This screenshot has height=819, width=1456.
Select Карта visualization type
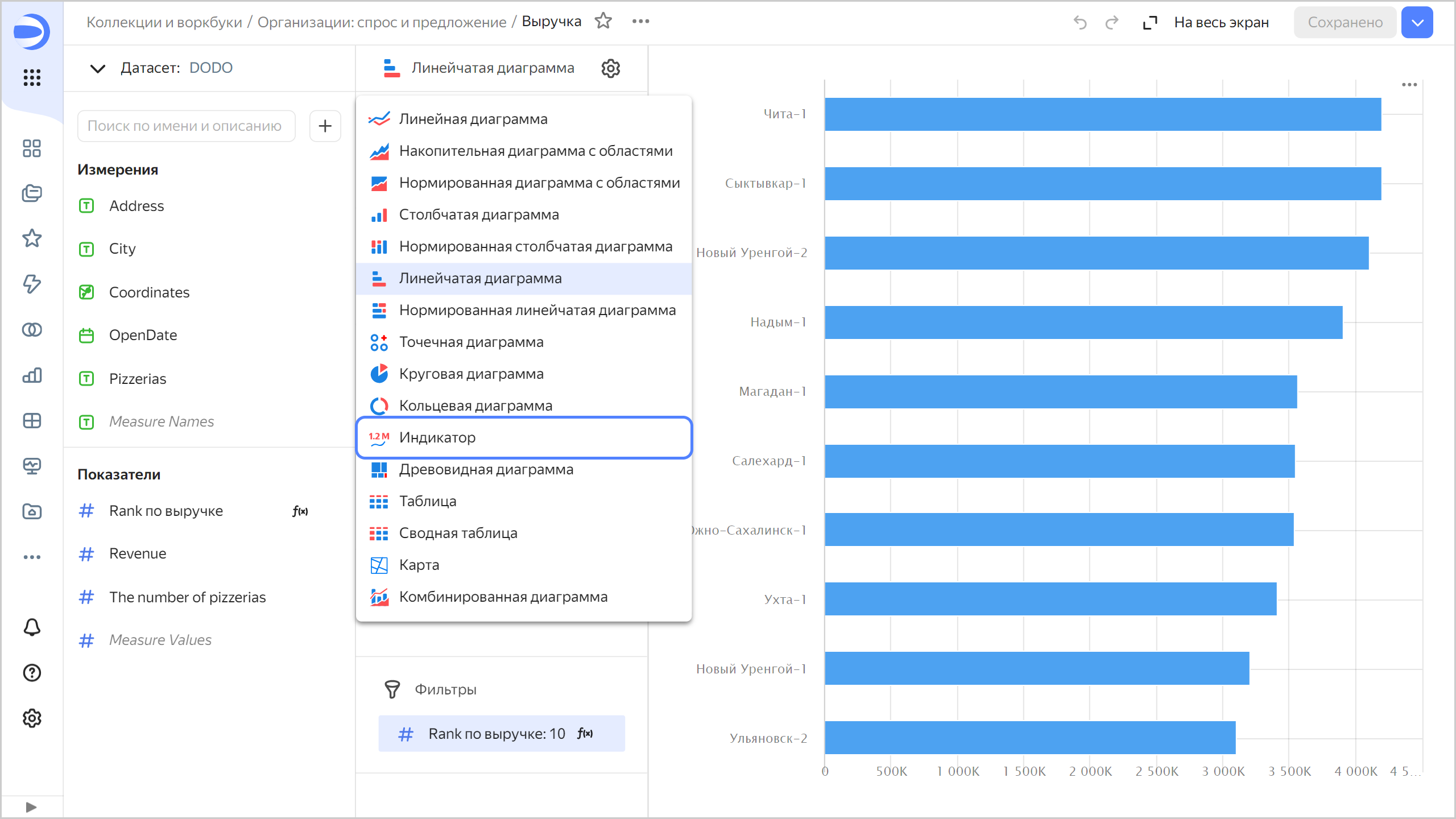pos(418,565)
